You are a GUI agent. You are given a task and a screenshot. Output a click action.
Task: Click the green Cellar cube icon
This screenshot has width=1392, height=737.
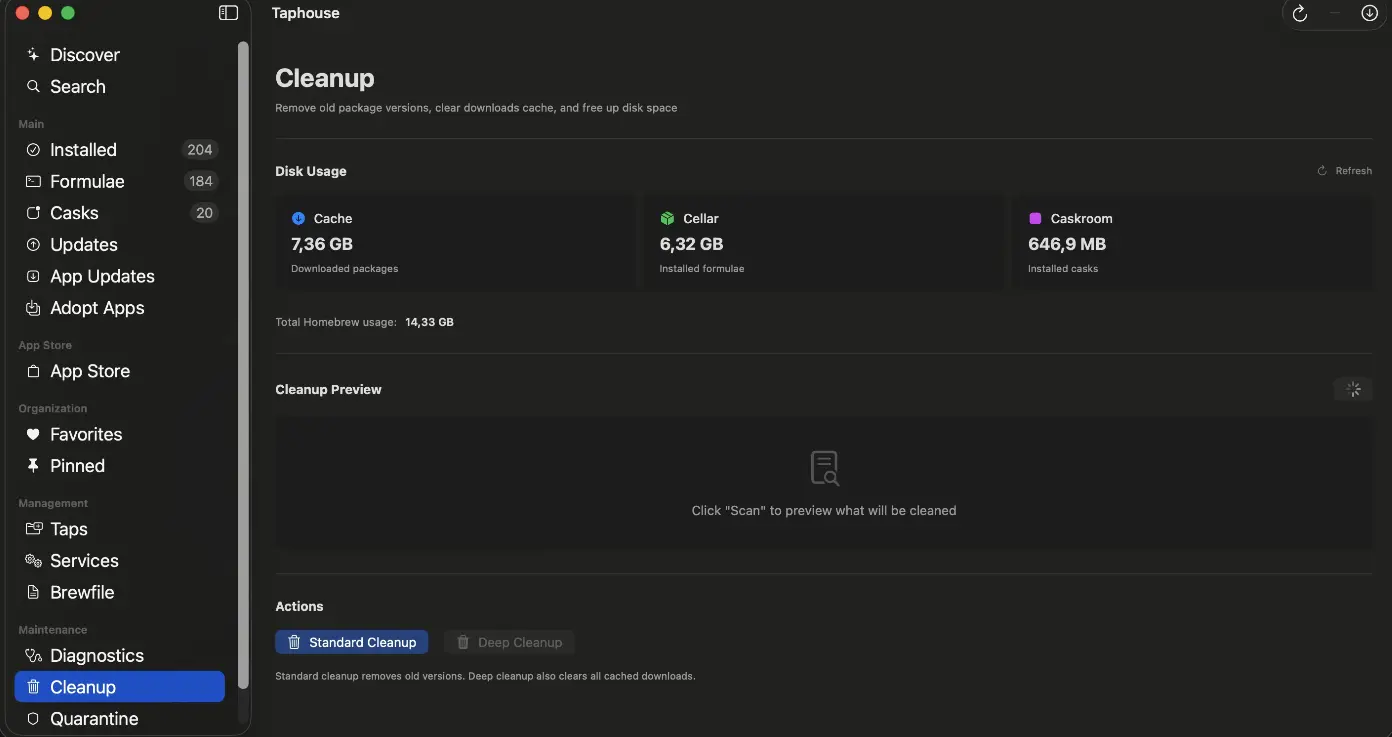click(x=667, y=218)
